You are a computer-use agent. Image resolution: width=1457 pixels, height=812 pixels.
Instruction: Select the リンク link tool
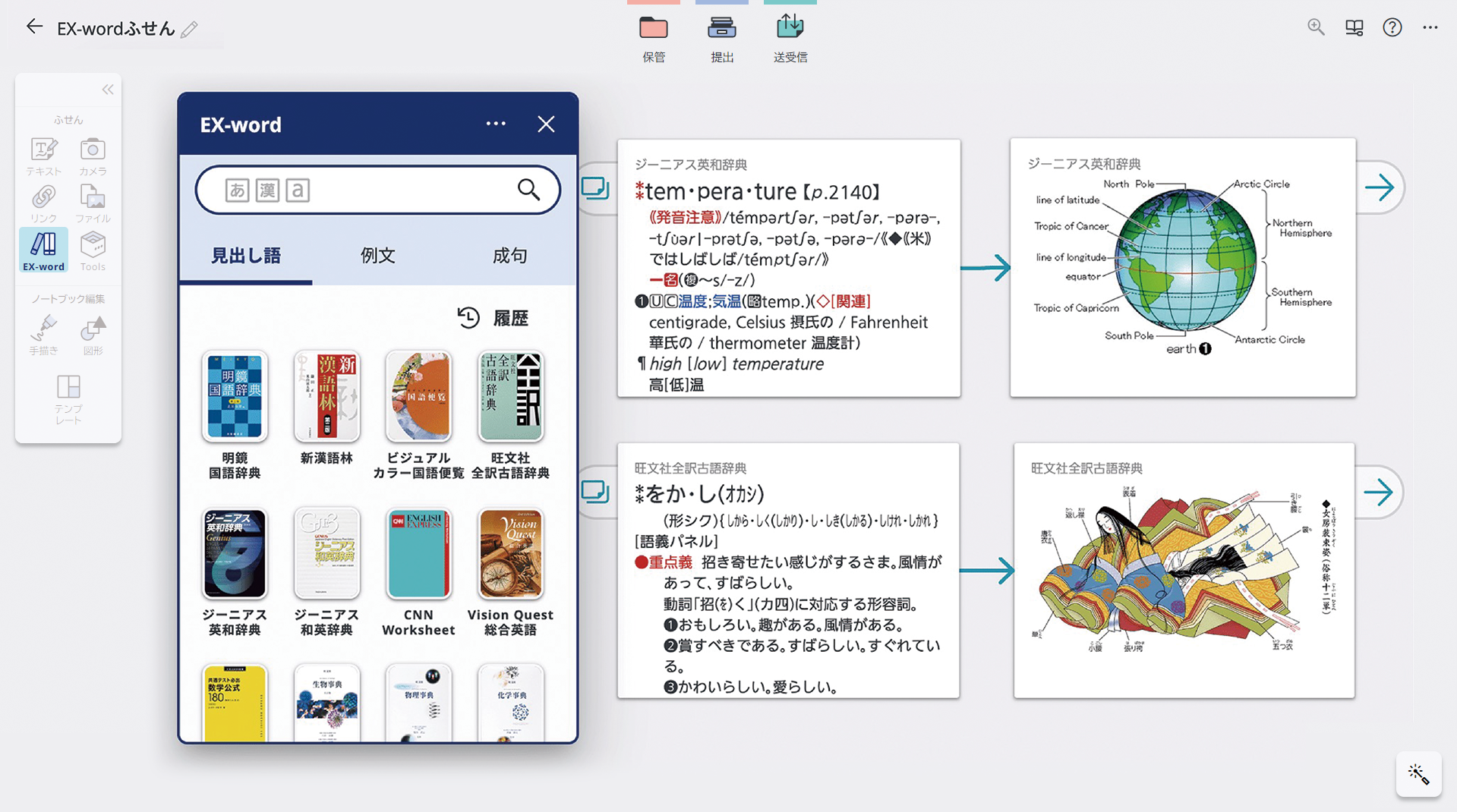point(44,203)
